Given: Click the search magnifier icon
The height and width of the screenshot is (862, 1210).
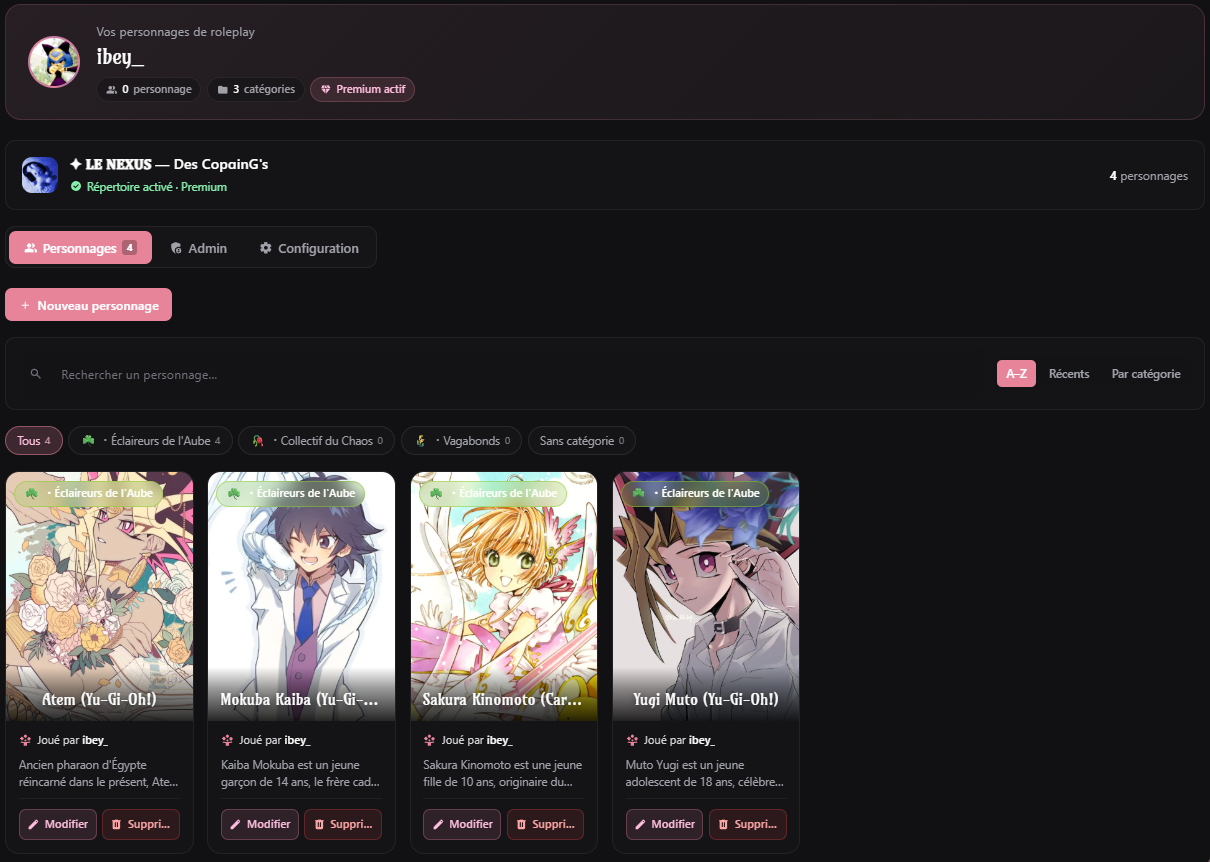Looking at the screenshot, I should 36,374.
